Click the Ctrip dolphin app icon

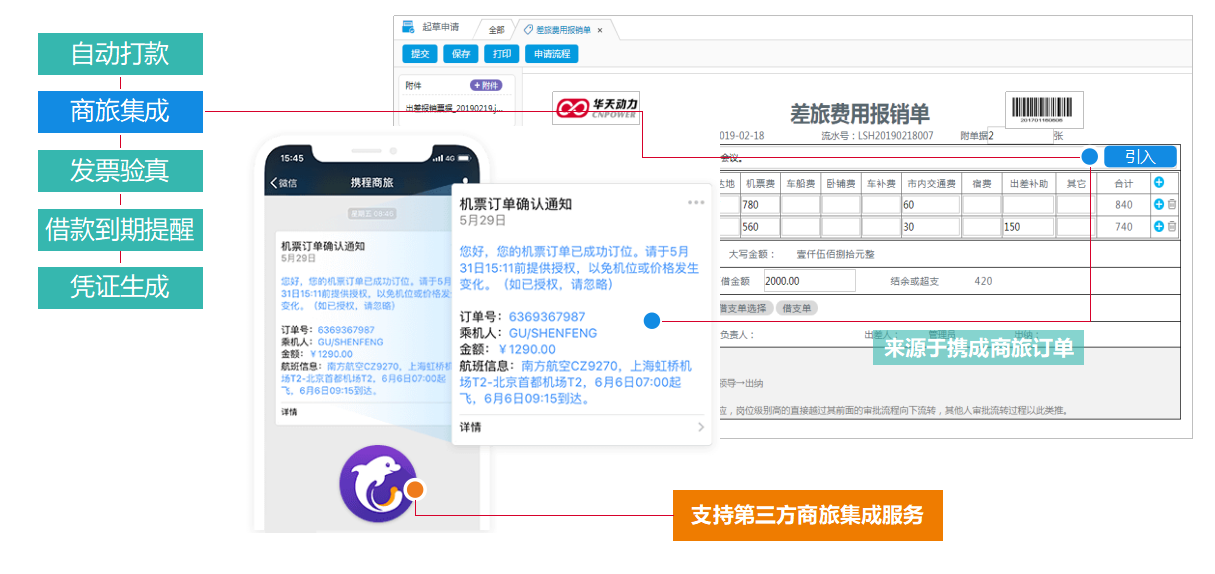tap(377, 484)
